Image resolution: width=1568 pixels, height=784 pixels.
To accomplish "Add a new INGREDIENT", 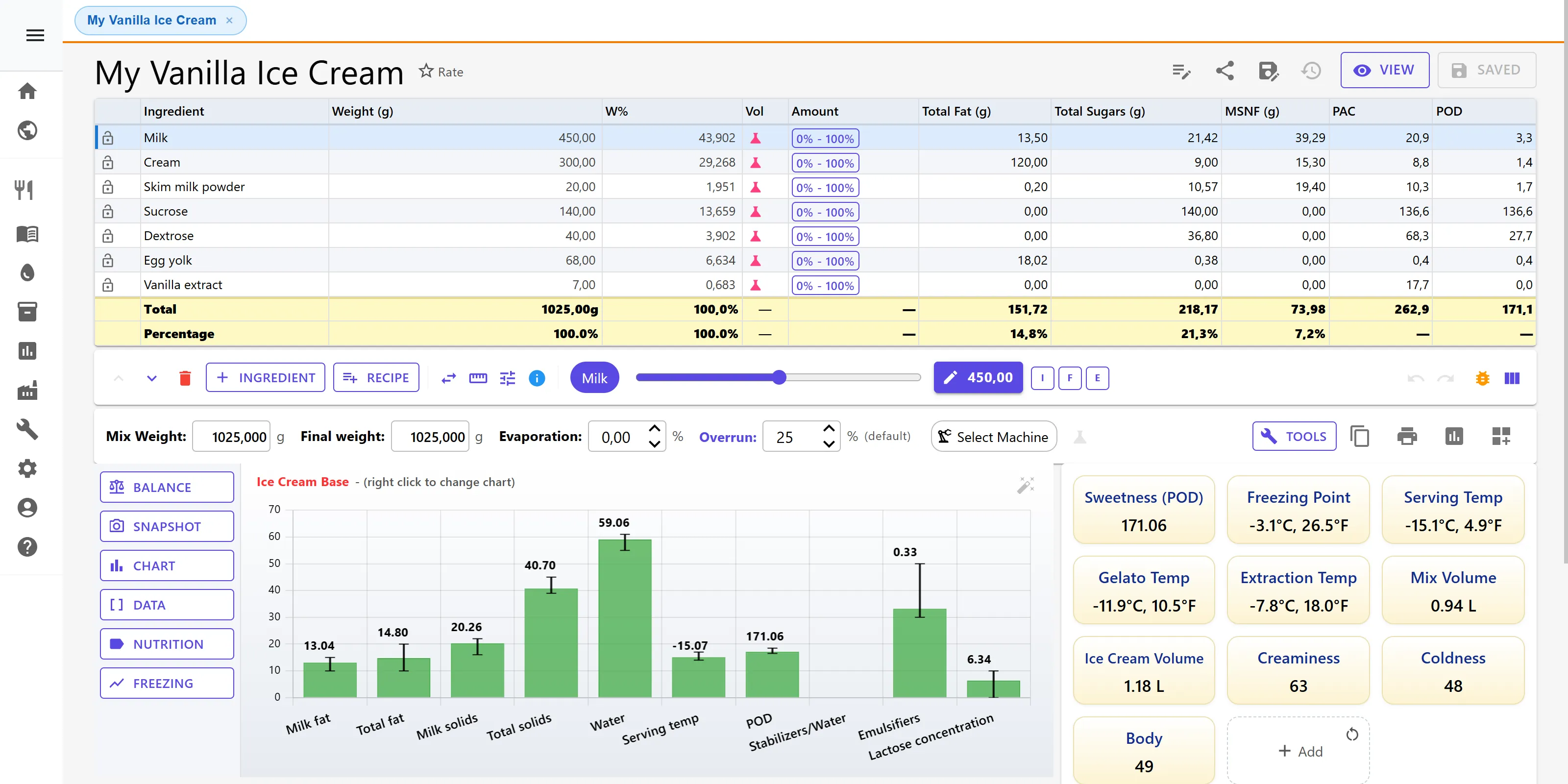I will pyautogui.click(x=266, y=377).
